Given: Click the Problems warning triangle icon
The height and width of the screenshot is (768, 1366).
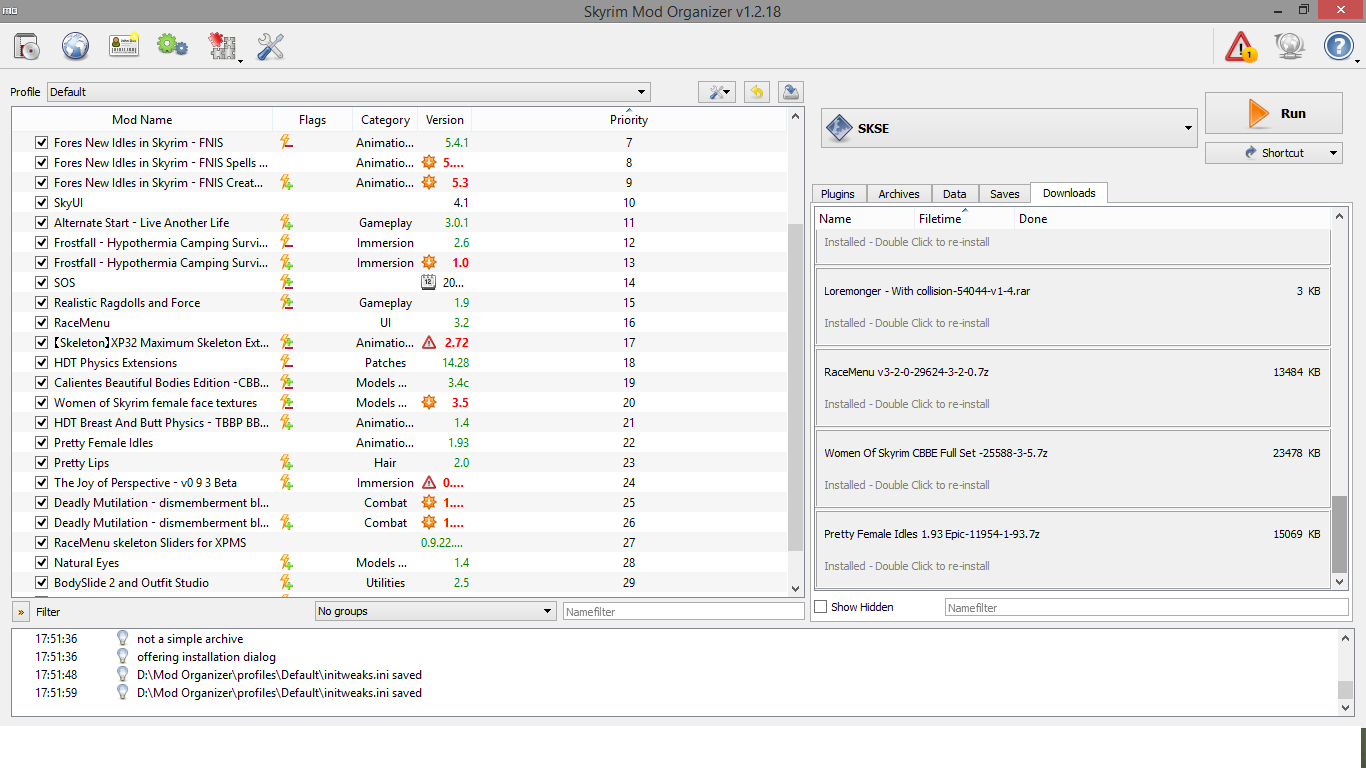Looking at the screenshot, I should click(x=1241, y=46).
